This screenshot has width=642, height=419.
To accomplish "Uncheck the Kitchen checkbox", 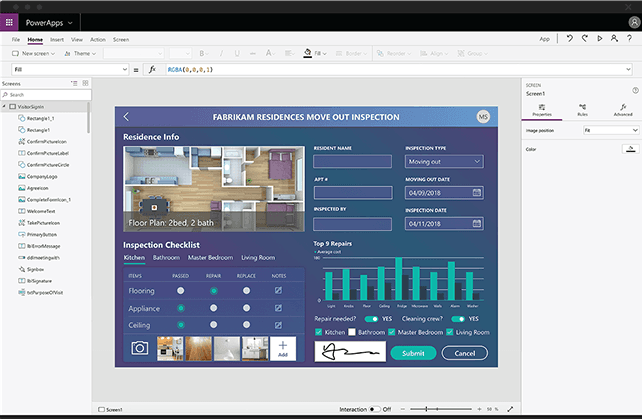I will coord(319,332).
